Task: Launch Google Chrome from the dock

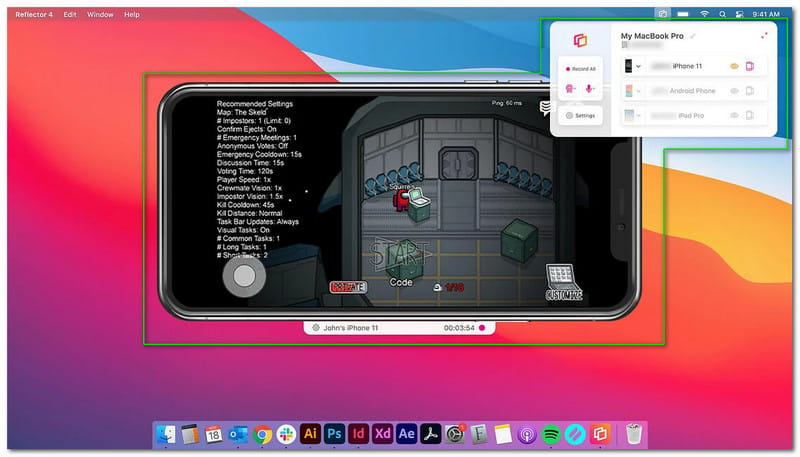Action: pyautogui.click(x=262, y=435)
